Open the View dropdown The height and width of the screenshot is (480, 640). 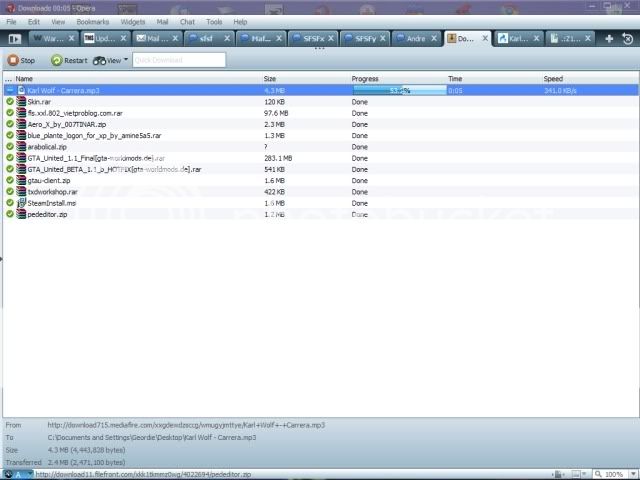tap(110, 60)
